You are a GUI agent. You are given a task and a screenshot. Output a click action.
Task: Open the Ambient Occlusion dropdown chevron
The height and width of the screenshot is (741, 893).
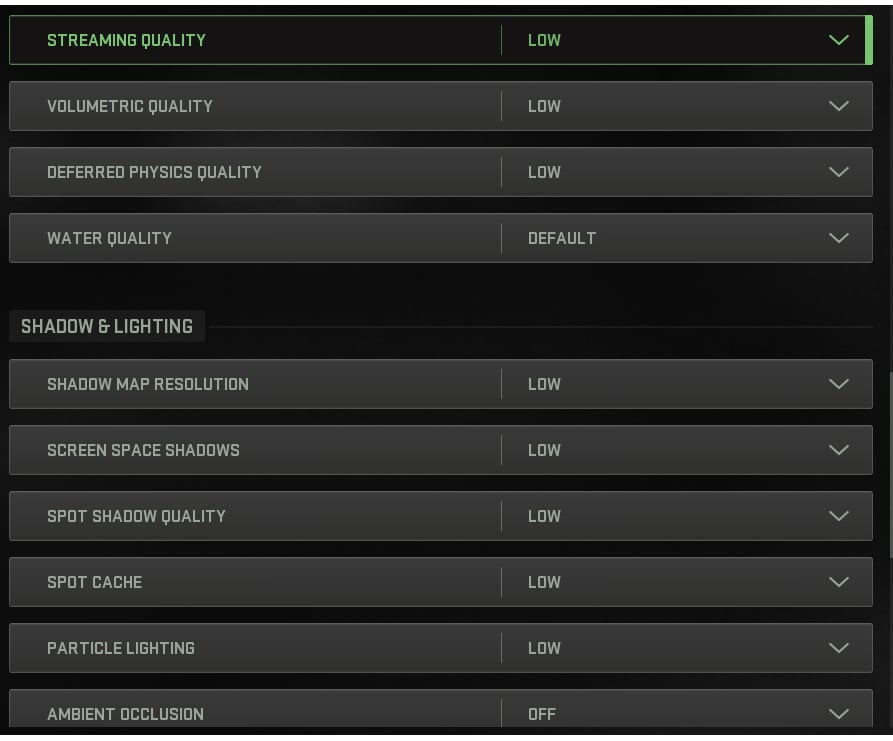point(839,714)
